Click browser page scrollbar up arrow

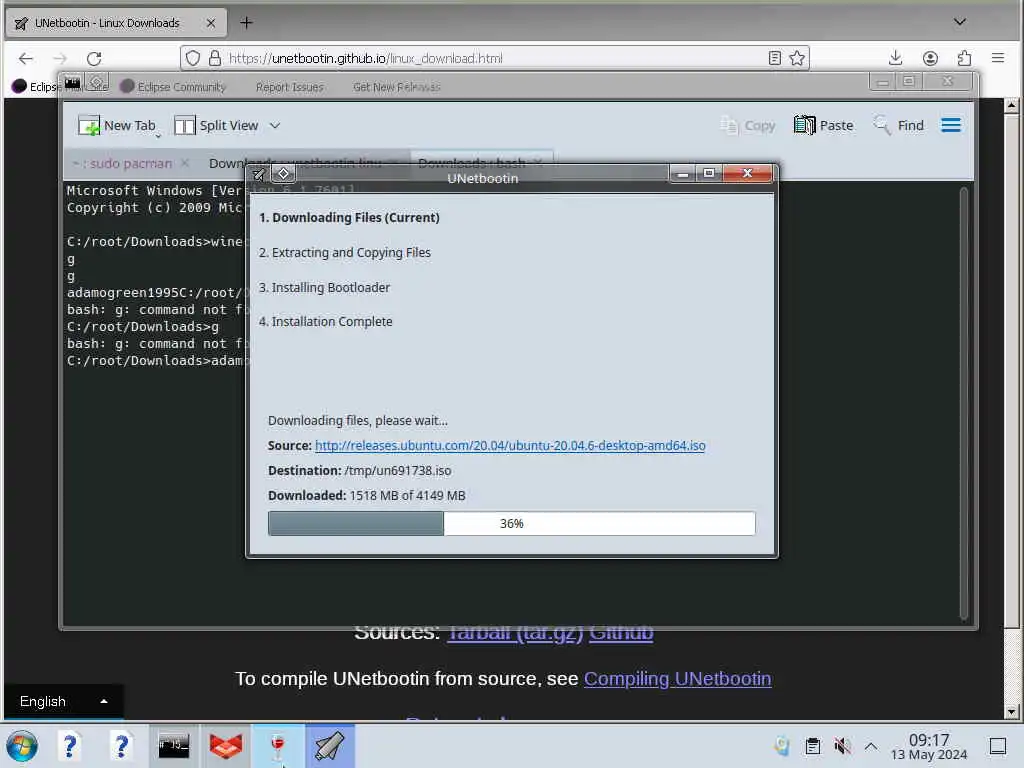(x=1011, y=105)
